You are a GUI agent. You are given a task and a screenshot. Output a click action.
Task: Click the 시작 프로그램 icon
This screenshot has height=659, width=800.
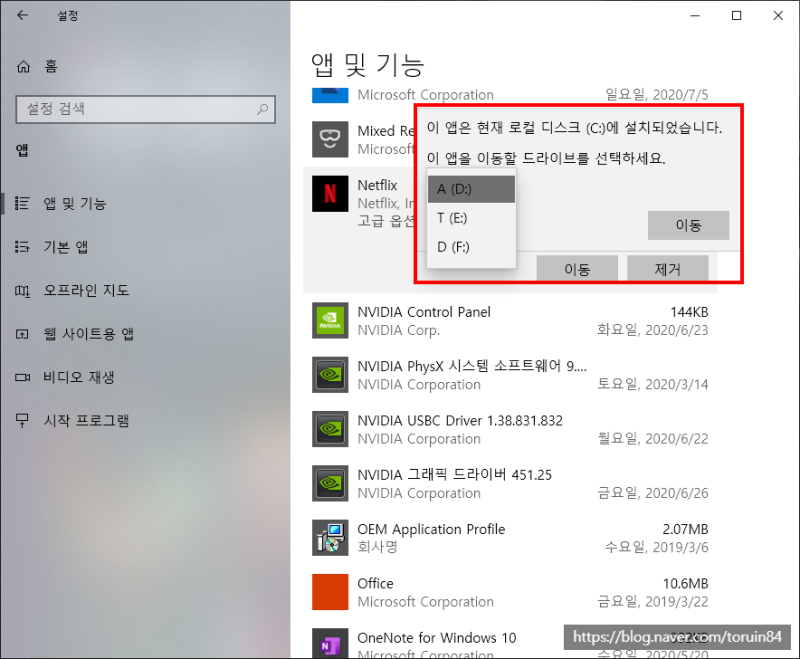click(x=22, y=420)
